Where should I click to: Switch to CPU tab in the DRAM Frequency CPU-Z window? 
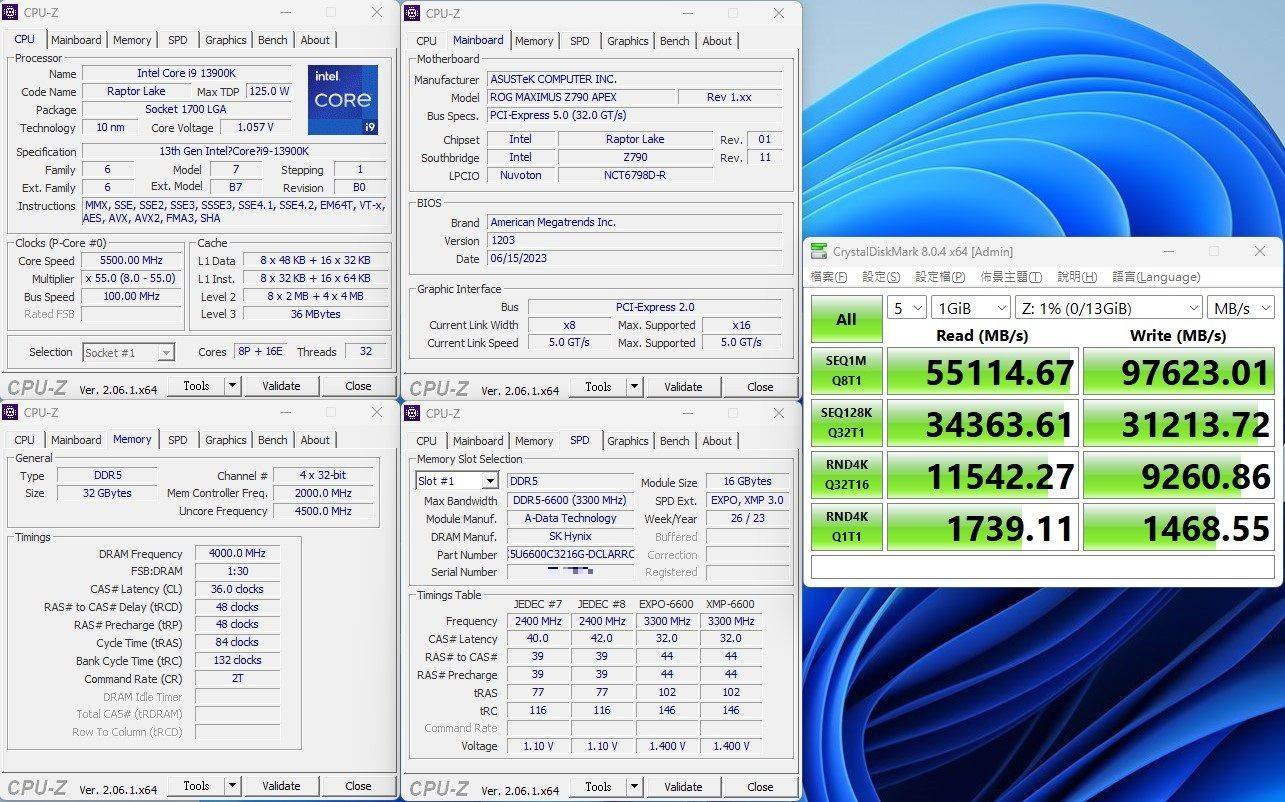click(25, 440)
